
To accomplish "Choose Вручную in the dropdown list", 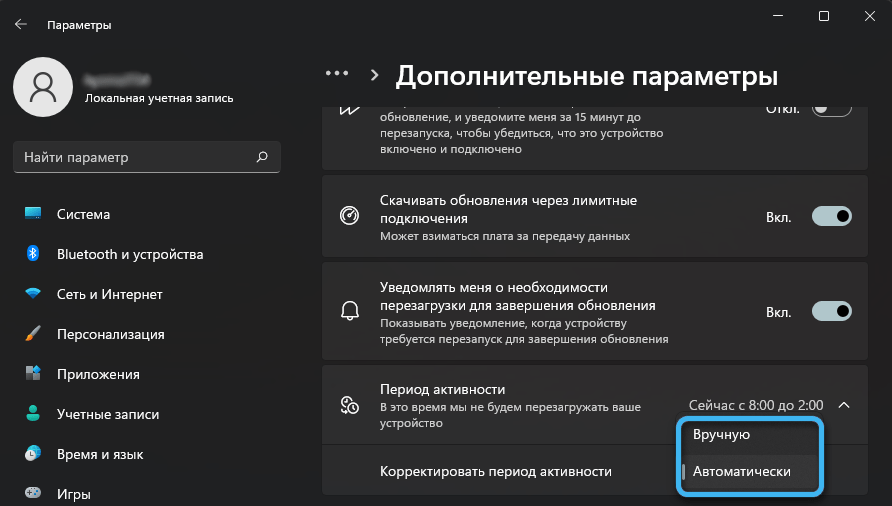I will tap(721, 435).
